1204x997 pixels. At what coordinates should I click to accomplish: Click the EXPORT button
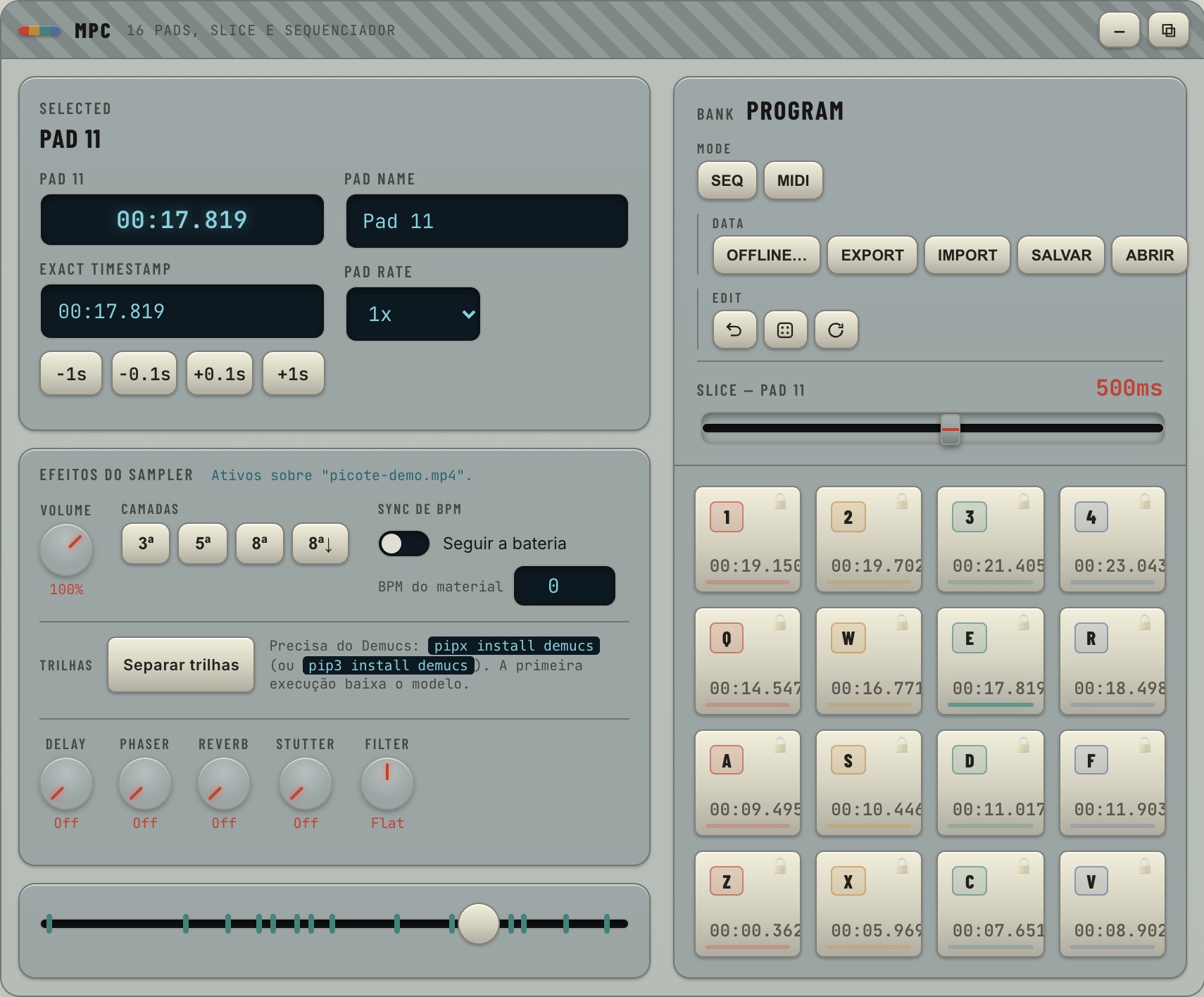872,255
